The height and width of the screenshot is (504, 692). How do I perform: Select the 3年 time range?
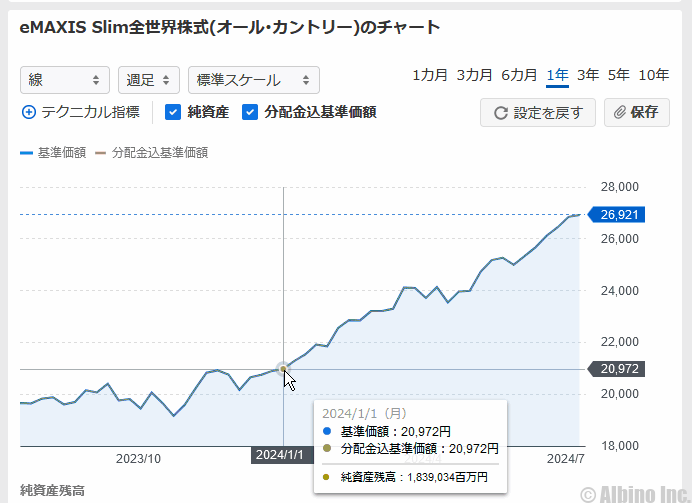(587, 75)
